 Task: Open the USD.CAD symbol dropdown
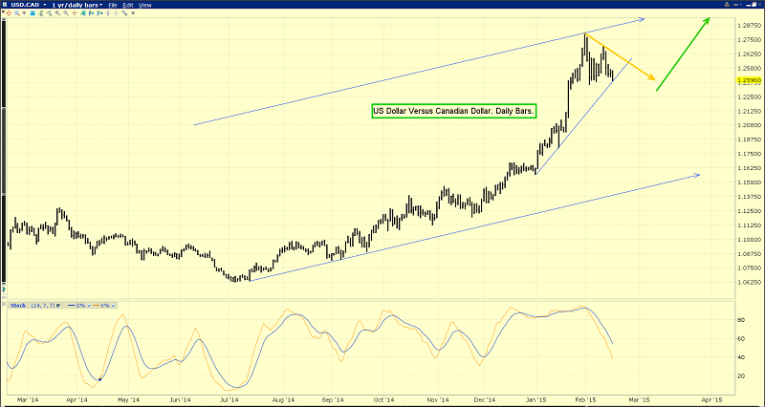click(45, 5)
